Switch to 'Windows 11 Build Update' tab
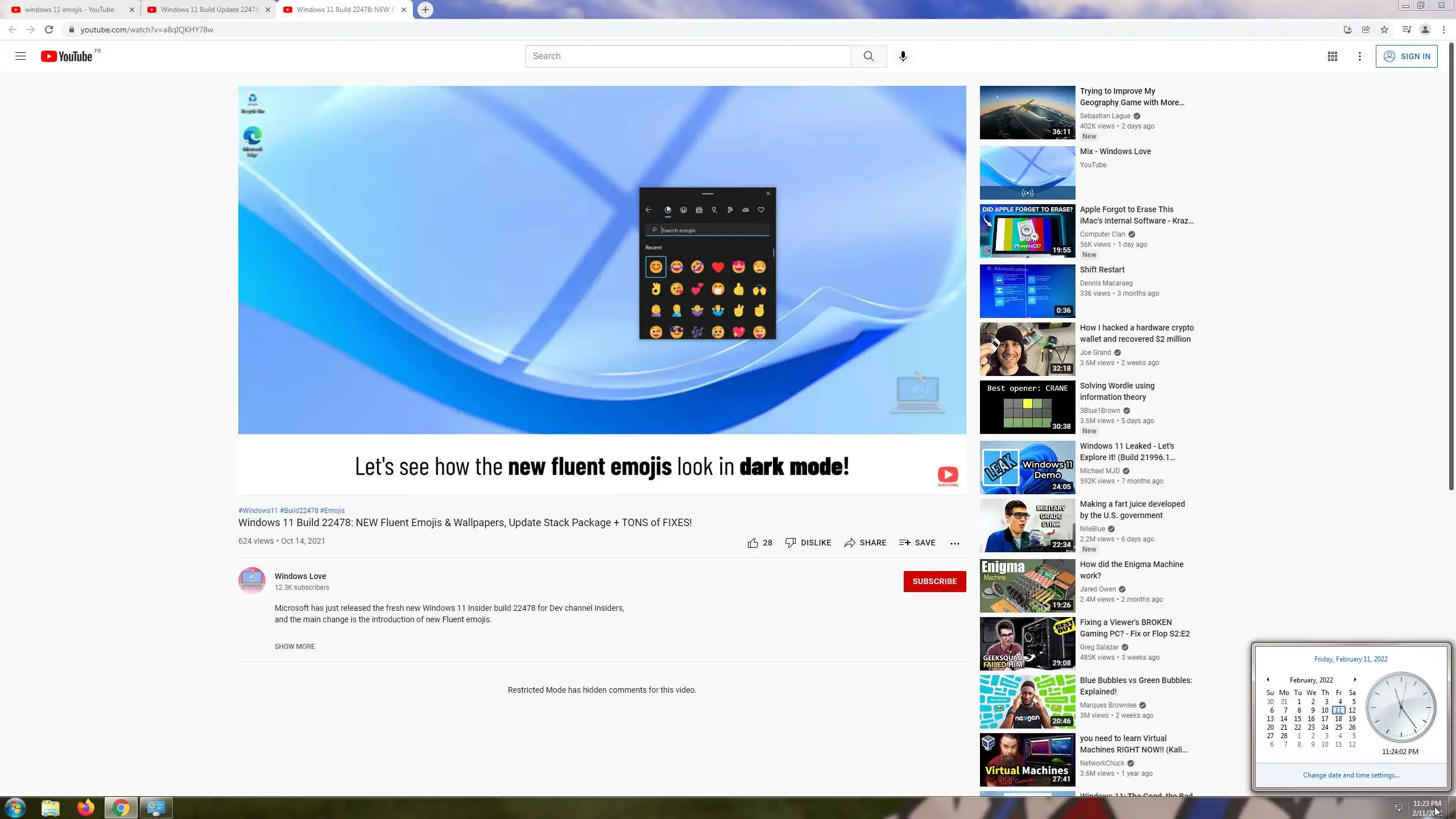Viewport: 1456px width, 819px height. tap(209, 9)
